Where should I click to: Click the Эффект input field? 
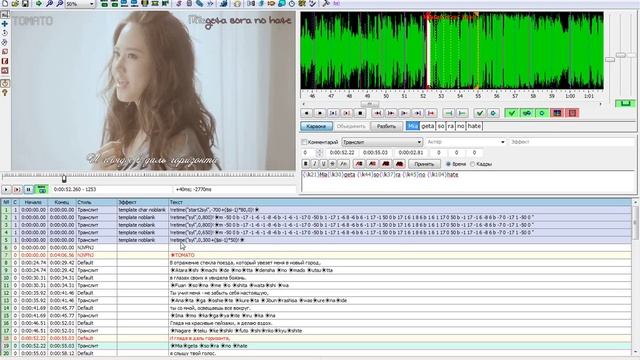[571, 142]
